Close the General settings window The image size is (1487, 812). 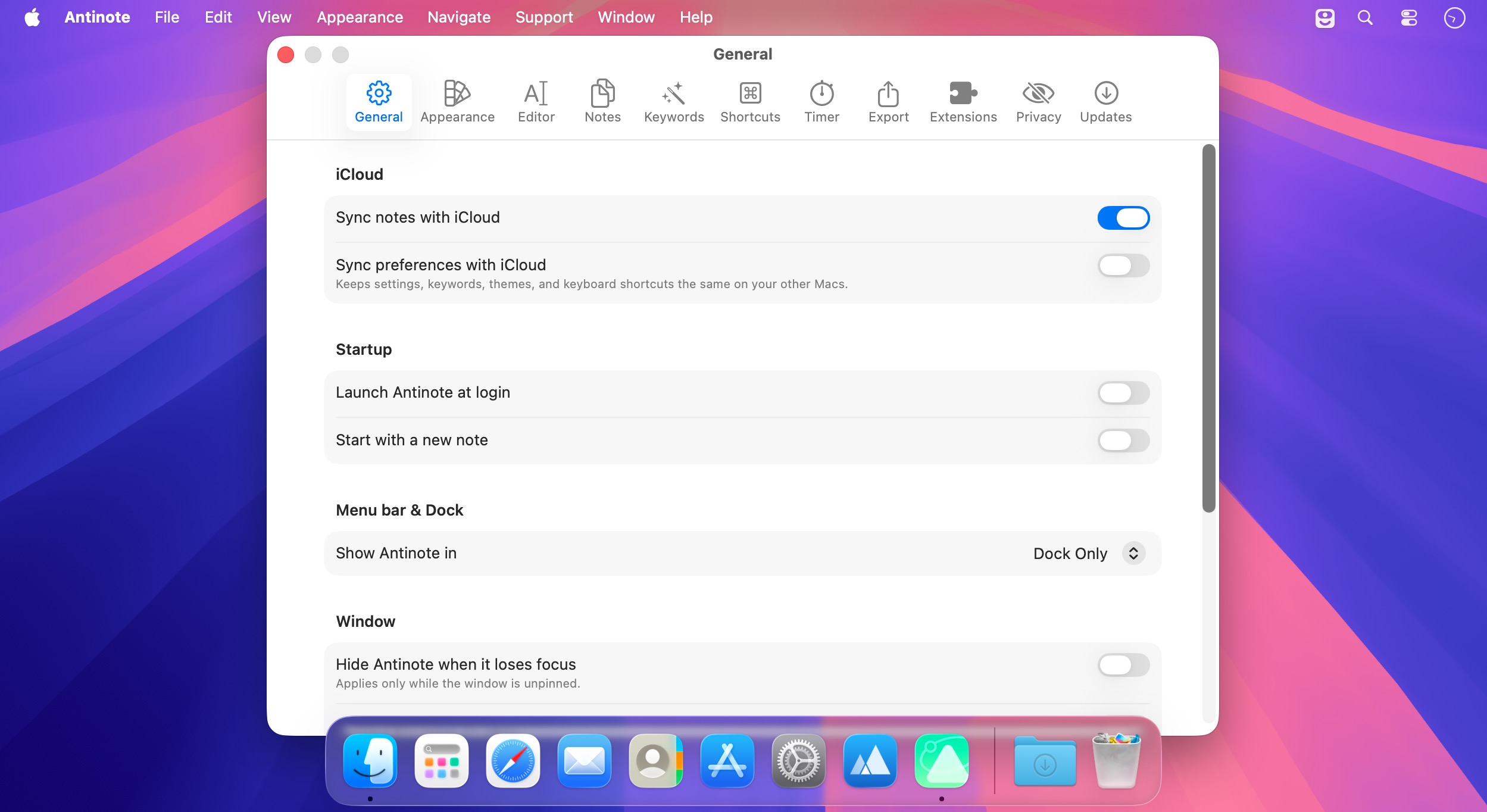pyautogui.click(x=286, y=55)
